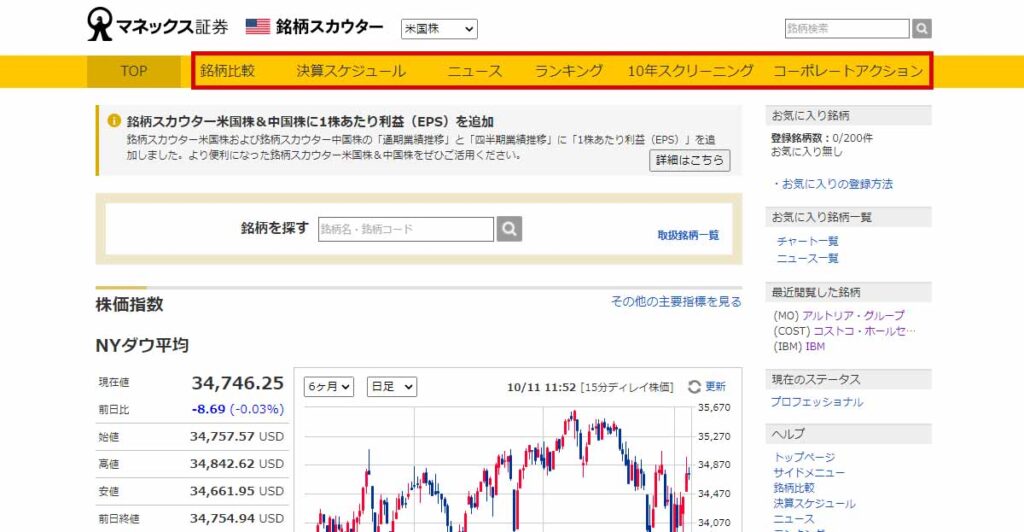Click the 34,754.94 USD previous close value
Viewport: 1024px width, 532px height.
[x=237, y=519]
